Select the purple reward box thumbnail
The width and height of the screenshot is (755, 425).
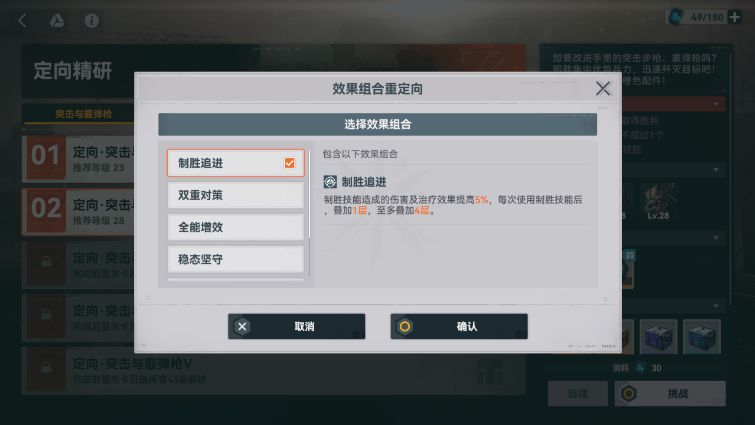(658, 336)
